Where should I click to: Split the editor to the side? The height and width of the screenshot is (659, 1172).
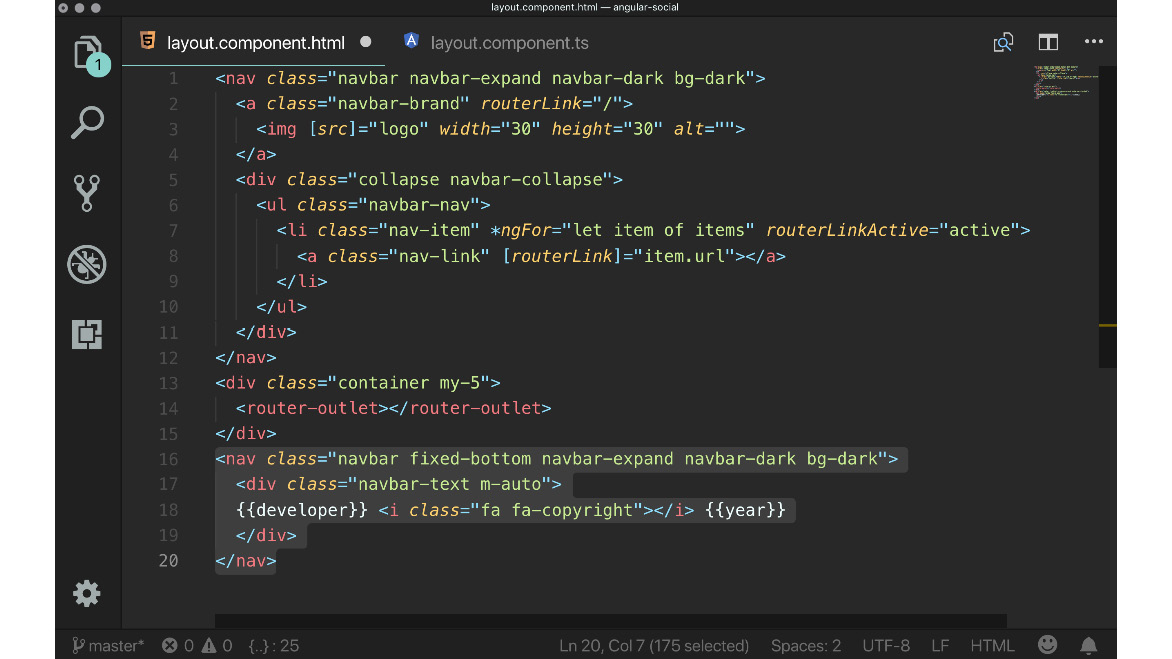coord(1048,43)
